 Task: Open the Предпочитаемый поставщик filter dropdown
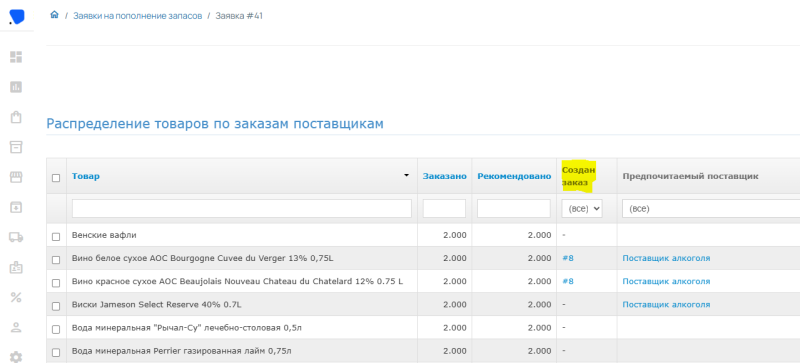[711, 208]
